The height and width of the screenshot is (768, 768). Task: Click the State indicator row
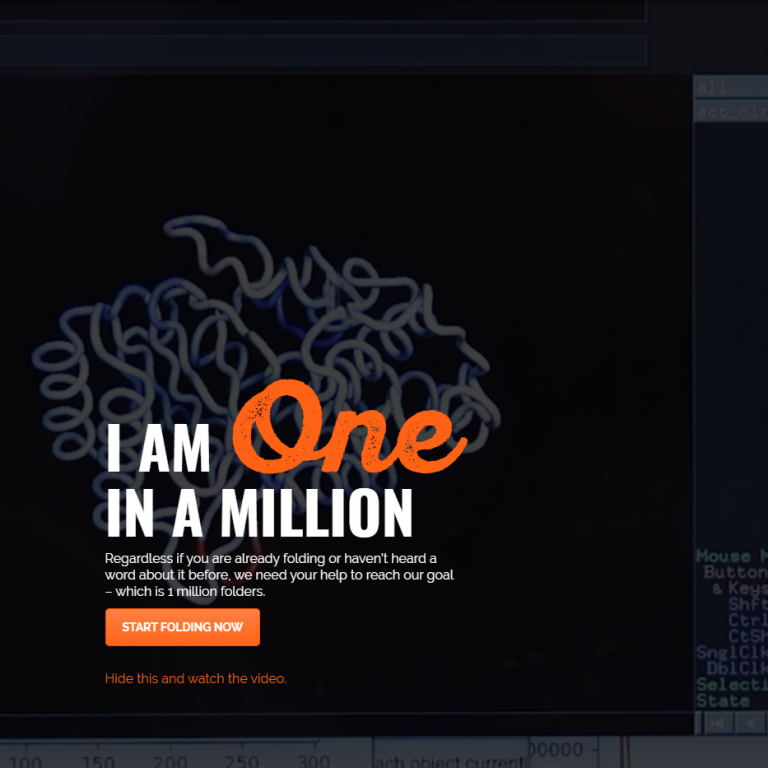coord(723,700)
